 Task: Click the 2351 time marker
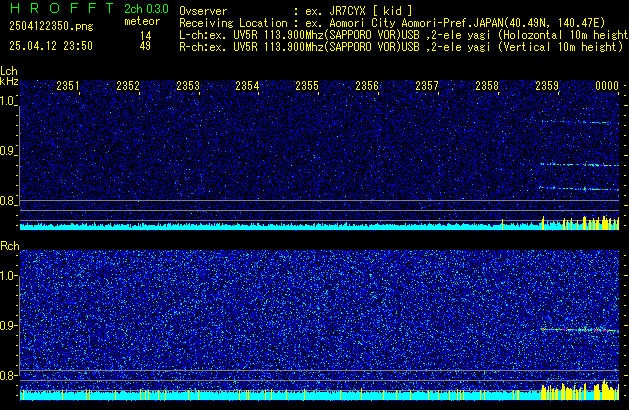click(67, 86)
